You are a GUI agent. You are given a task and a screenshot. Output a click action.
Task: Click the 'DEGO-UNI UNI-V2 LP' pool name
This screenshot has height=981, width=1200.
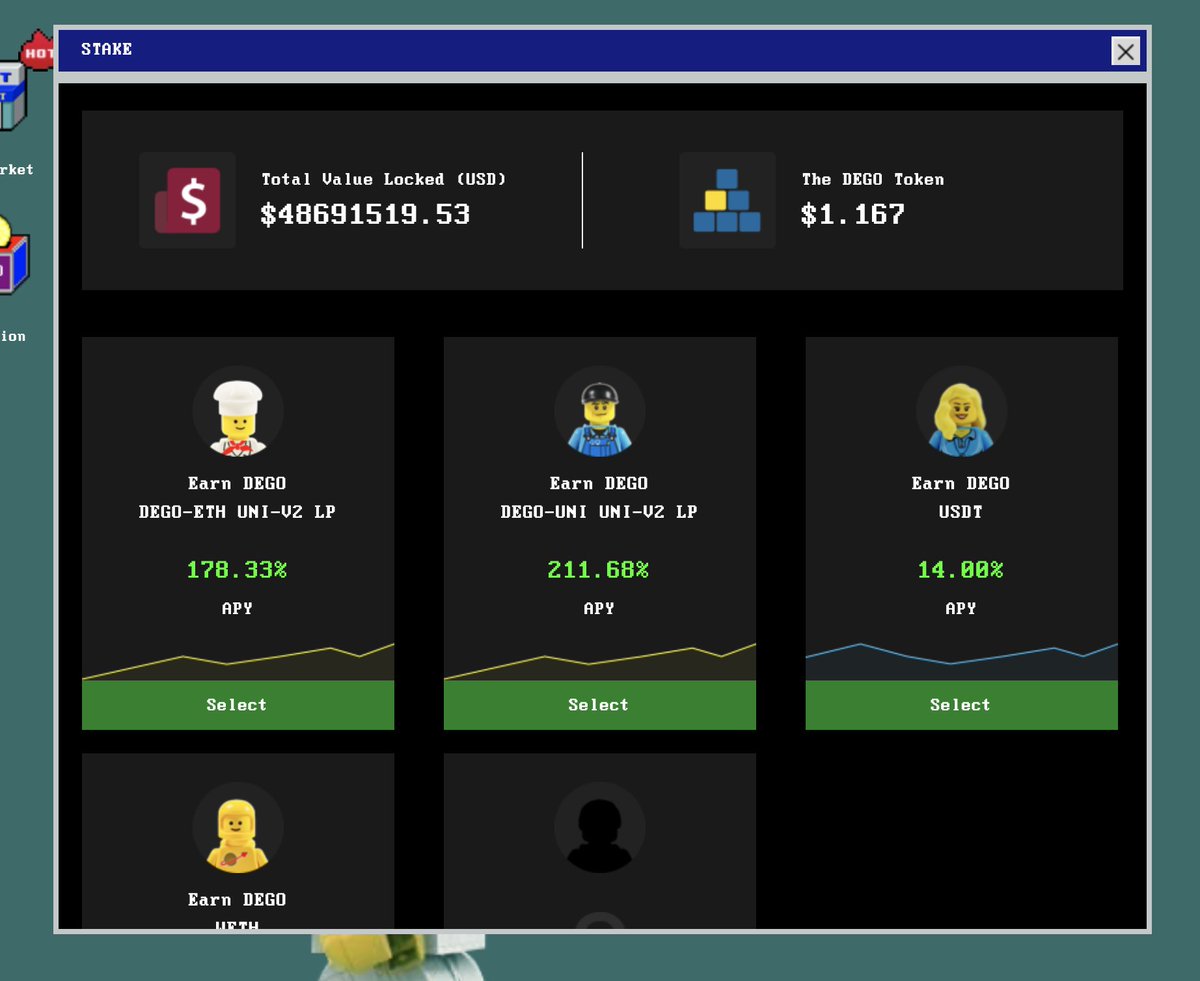599,512
